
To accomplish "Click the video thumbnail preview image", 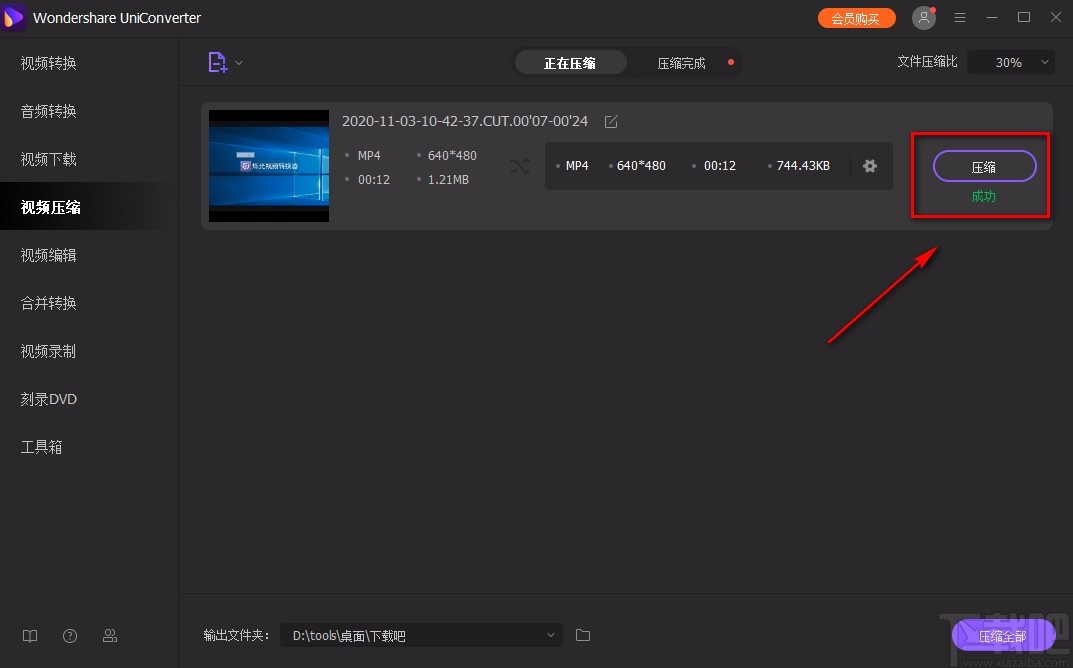I will (x=268, y=166).
